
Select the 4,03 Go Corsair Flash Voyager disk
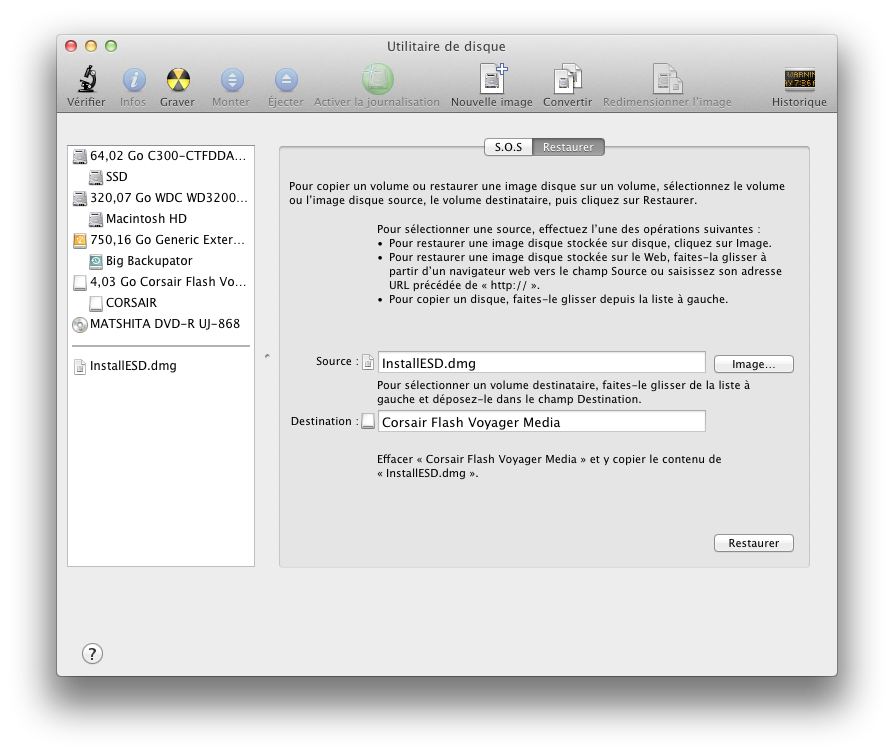tap(161, 282)
